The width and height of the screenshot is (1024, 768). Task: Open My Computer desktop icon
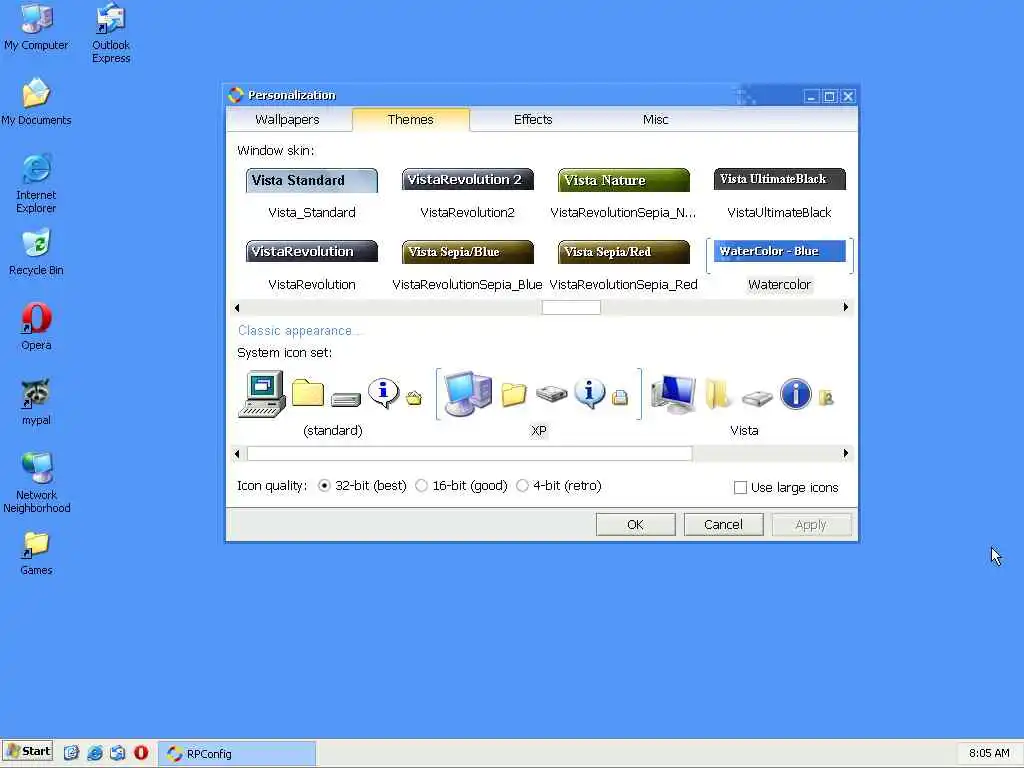click(36, 27)
